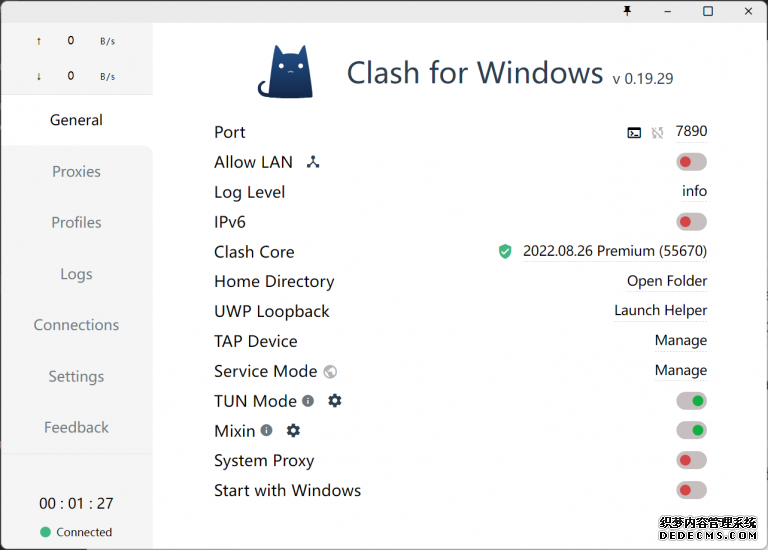
Task: Toggle Start with Windows on
Action: [691, 490]
